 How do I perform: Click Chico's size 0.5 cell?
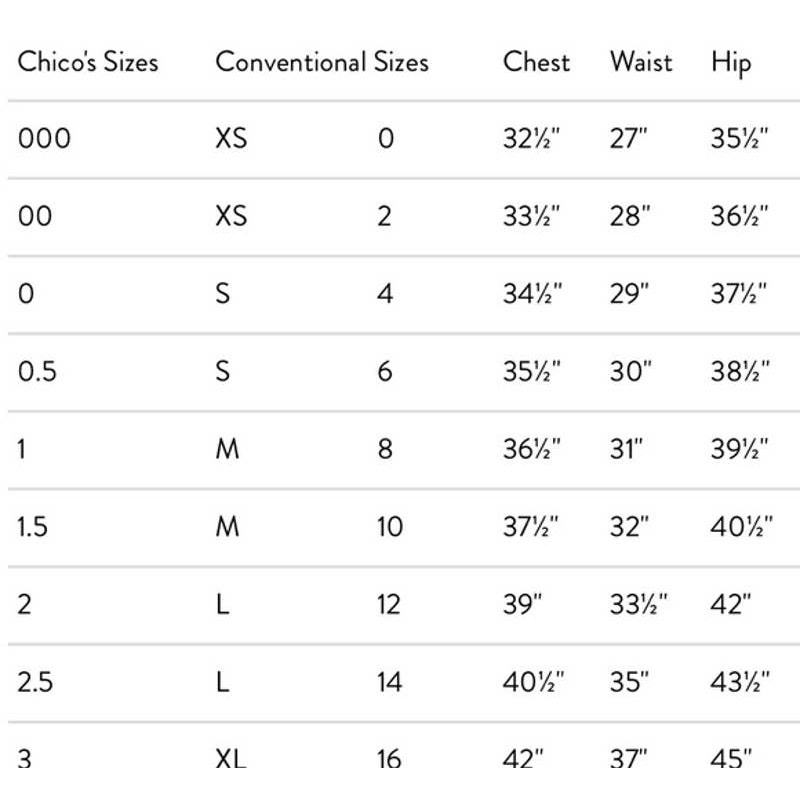(x=37, y=371)
